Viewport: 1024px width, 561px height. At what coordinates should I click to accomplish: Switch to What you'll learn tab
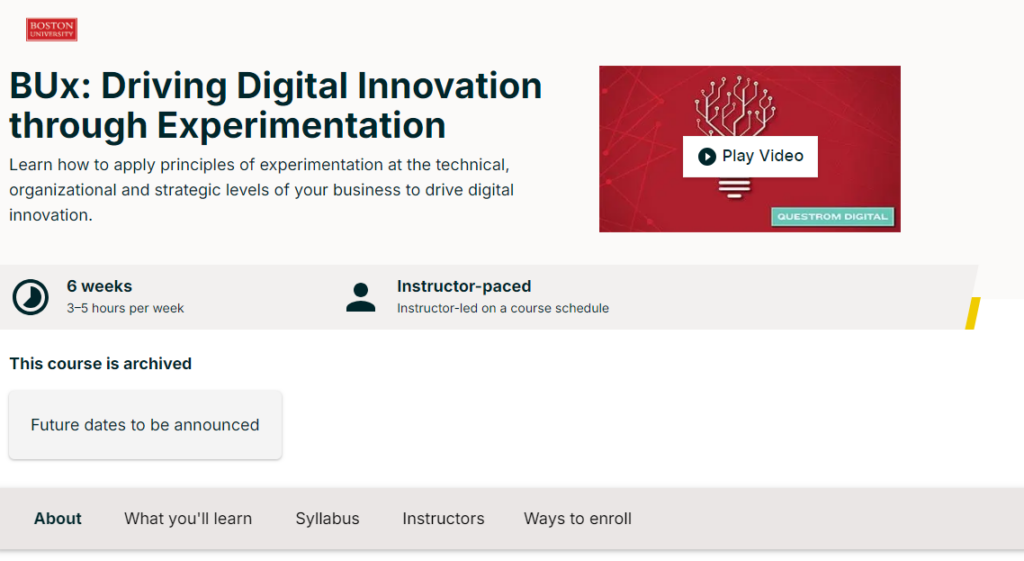click(x=188, y=519)
